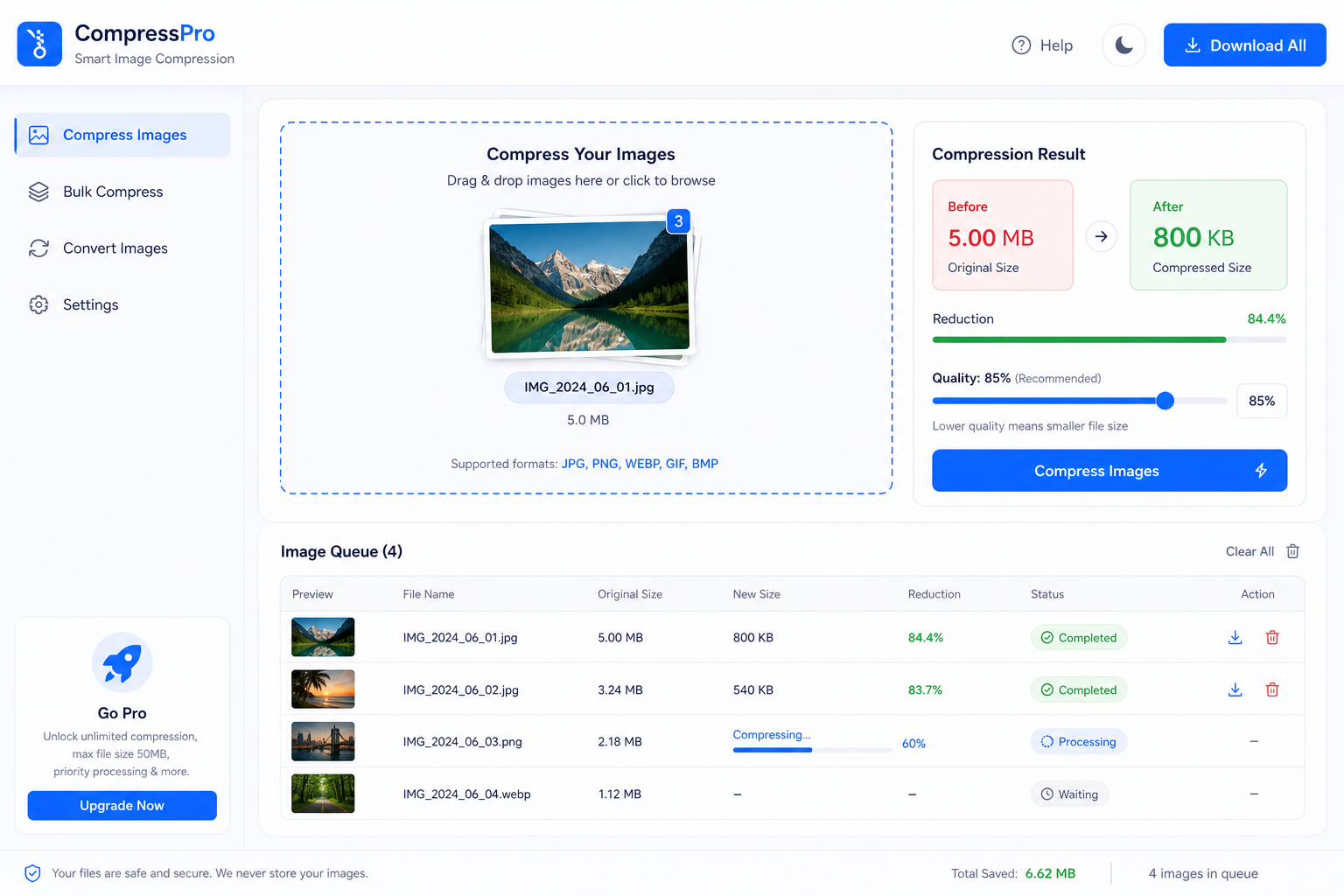The height and width of the screenshot is (896, 1344).
Task: Click the IMG_2024_06_04.webp file name
Action: pyautogui.click(x=466, y=794)
